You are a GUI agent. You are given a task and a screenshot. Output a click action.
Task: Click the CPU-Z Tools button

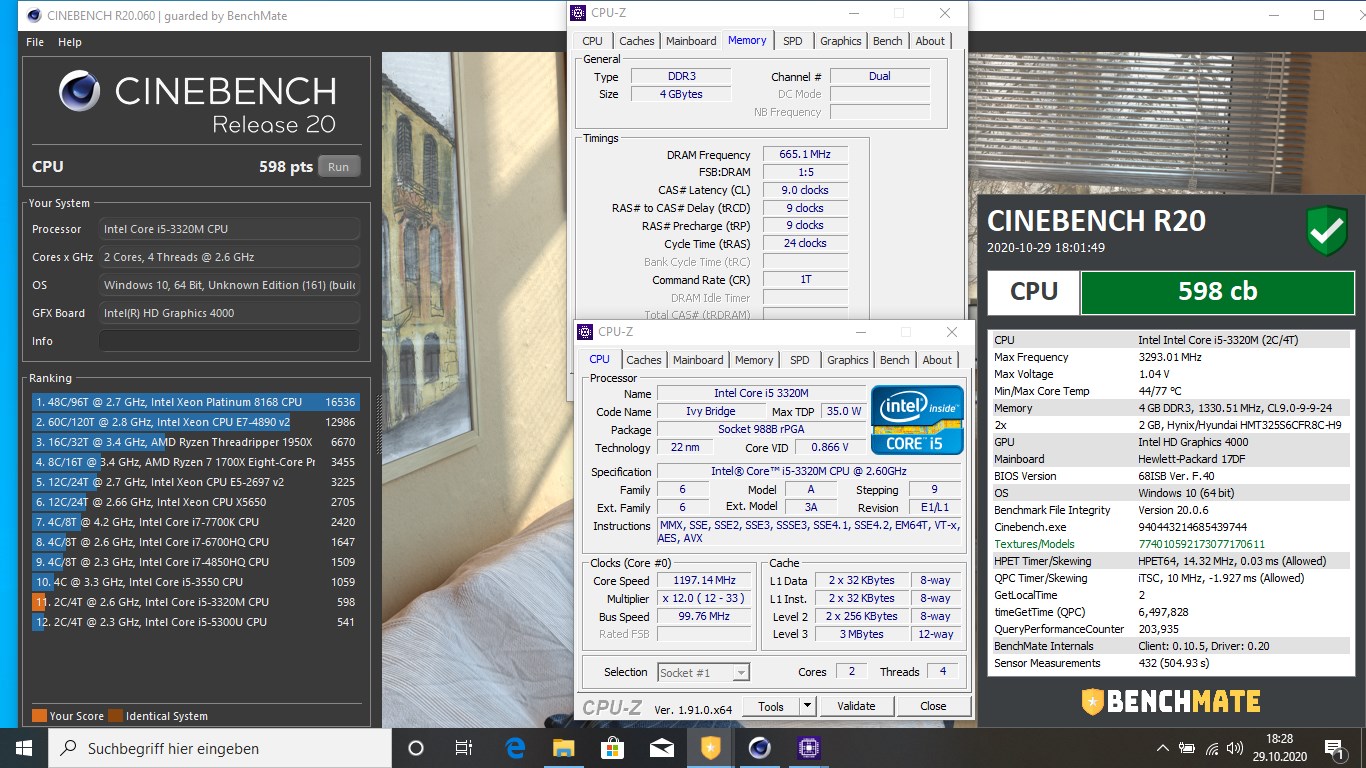click(771, 706)
